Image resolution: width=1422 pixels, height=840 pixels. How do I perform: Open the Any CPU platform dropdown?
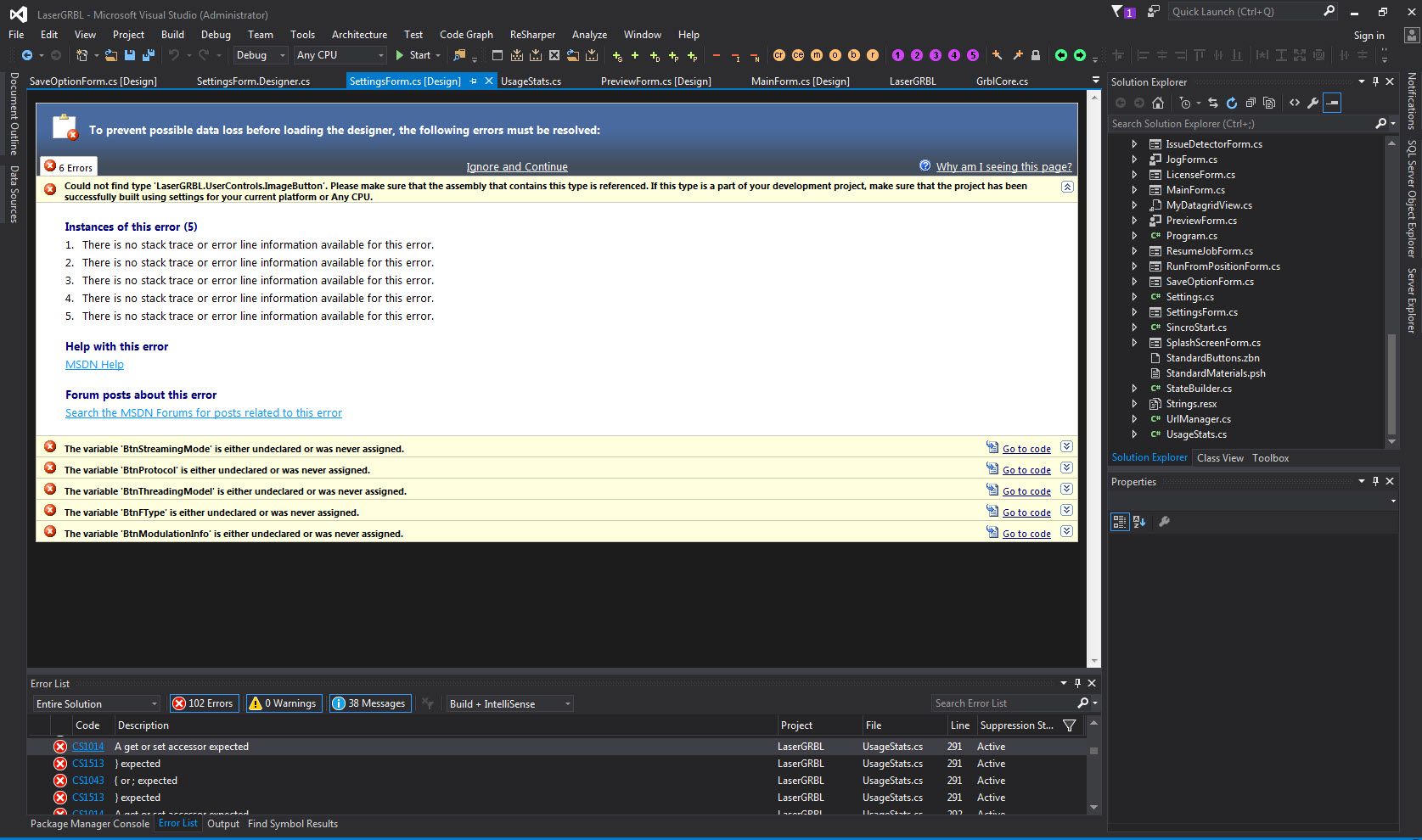340,55
